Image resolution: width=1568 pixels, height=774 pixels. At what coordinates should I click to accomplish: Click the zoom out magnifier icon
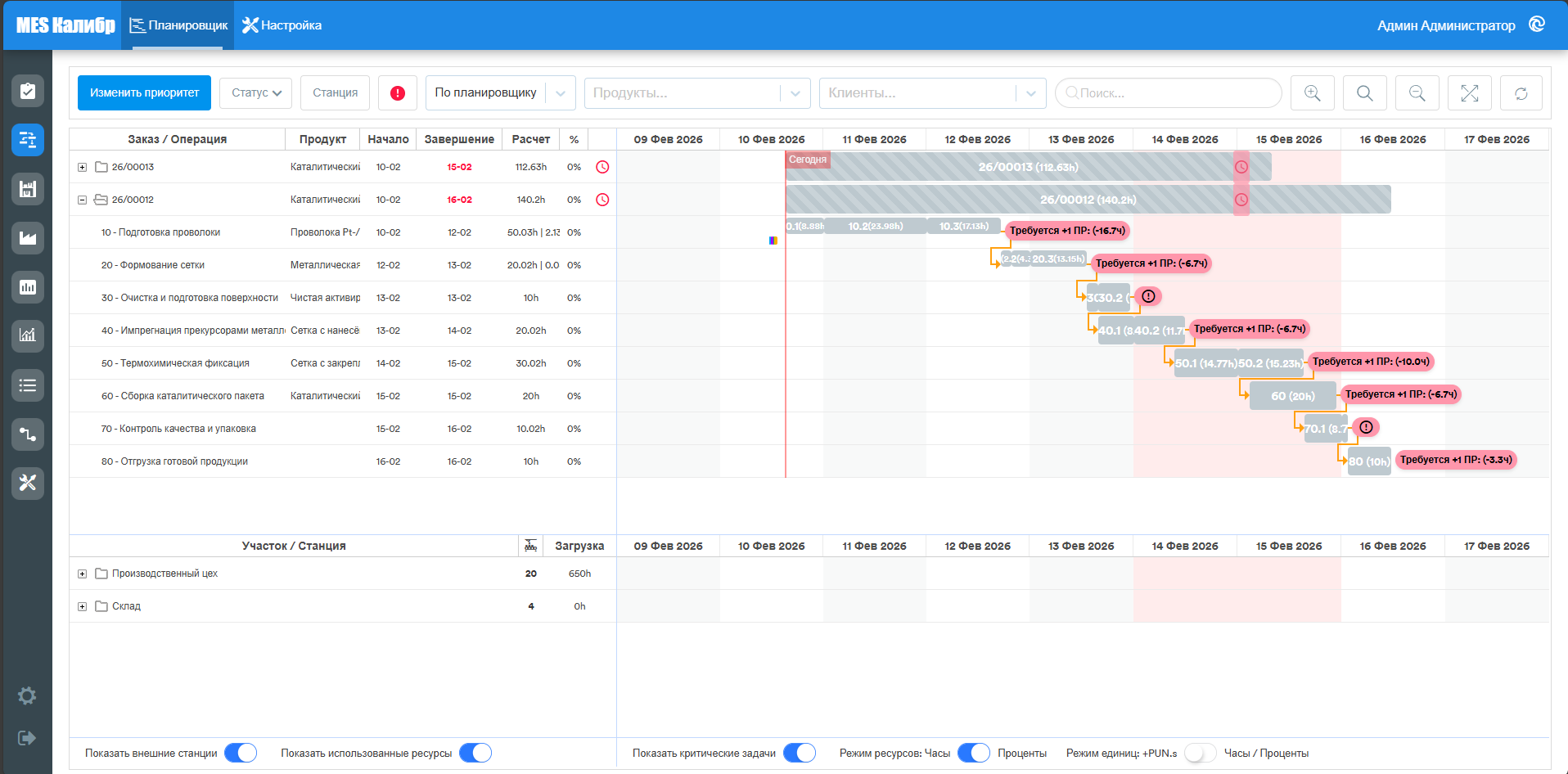coord(1417,93)
